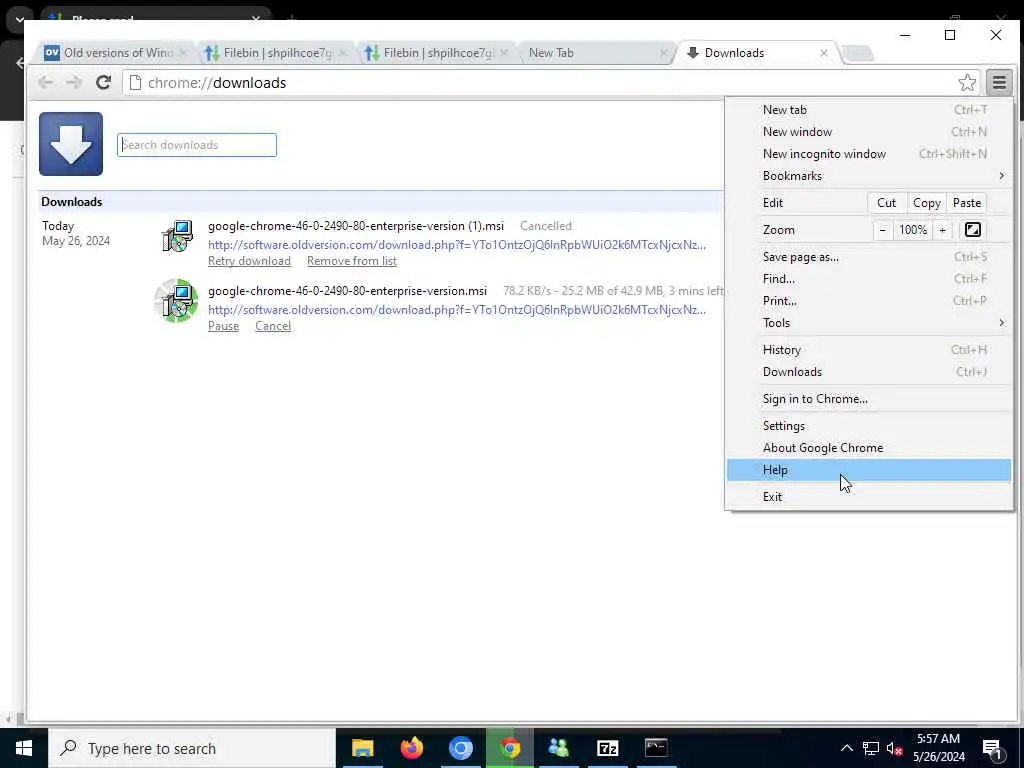
Task: Open the Chrome hamburger menu icon
Action: pos(999,83)
